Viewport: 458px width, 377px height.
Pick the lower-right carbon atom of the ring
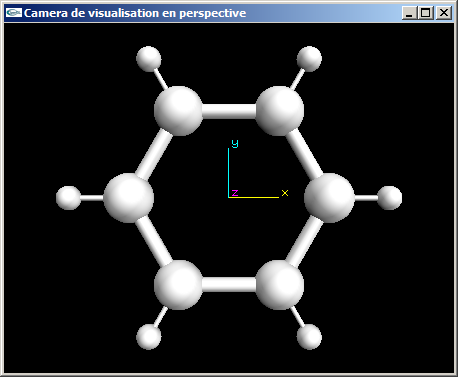(279, 285)
